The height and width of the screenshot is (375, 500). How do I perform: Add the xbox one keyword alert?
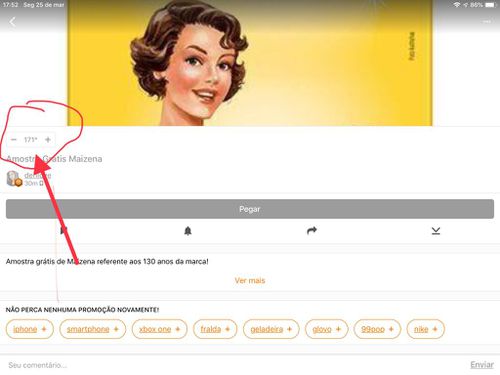pyautogui.click(x=160, y=329)
